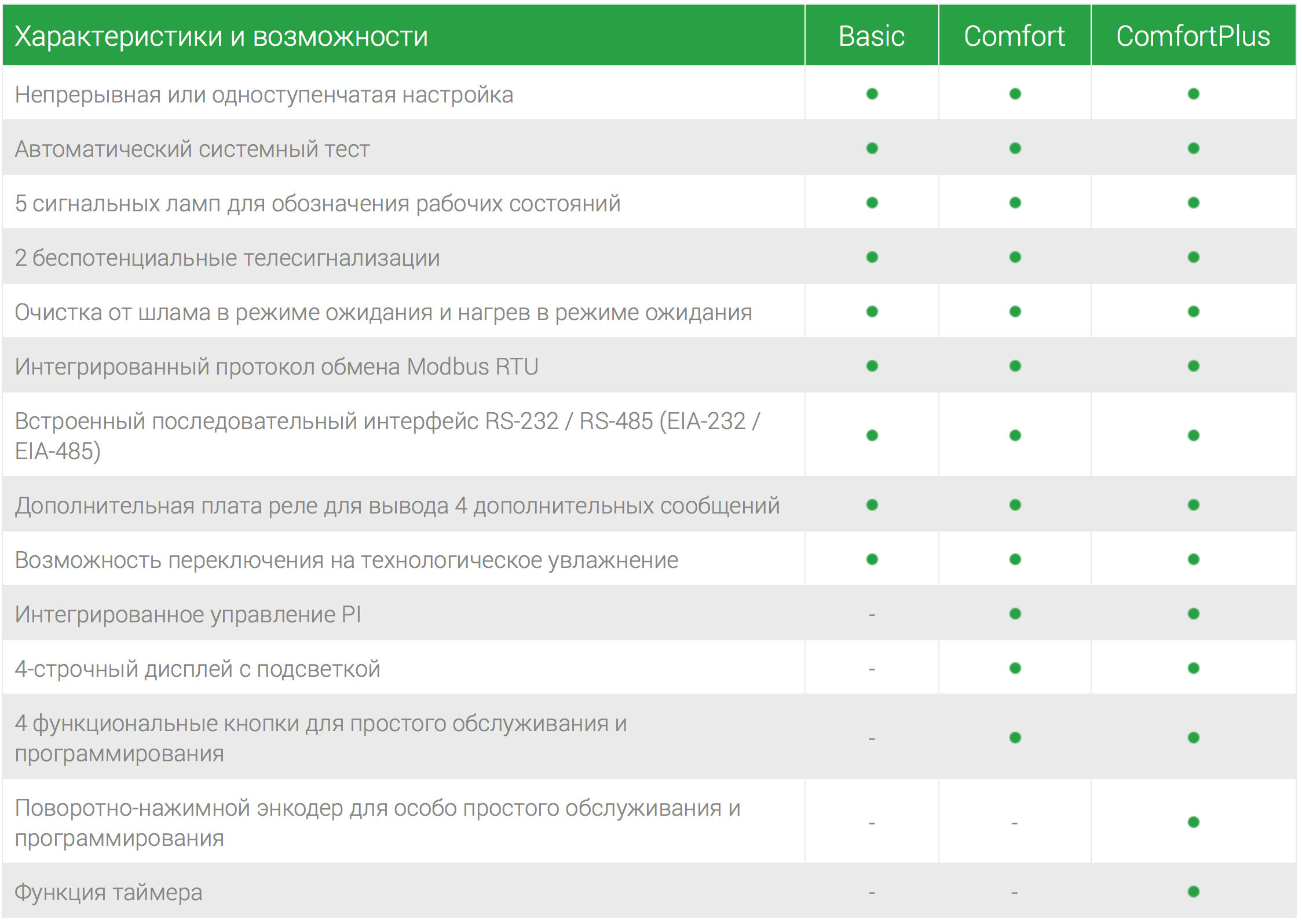Image resolution: width=1302 pixels, height=924 pixels.
Task: Click Basic dot for 'Автоматический системный тест'
Action: click(x=872, y=148)
